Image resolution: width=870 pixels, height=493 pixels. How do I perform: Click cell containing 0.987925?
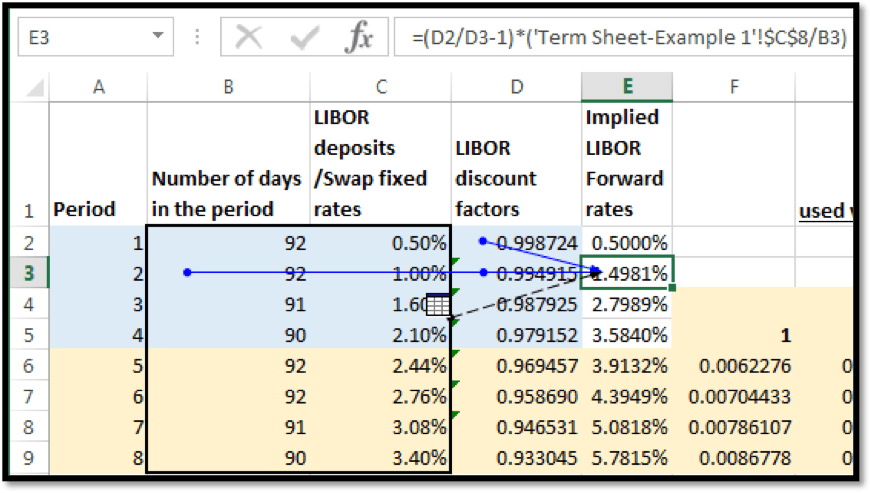517,304
